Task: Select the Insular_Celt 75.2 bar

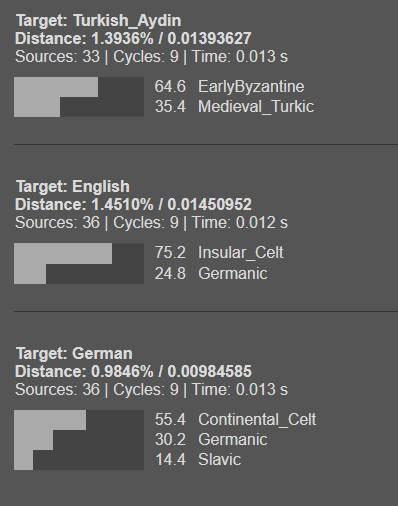Action: (x=63, y=253)
